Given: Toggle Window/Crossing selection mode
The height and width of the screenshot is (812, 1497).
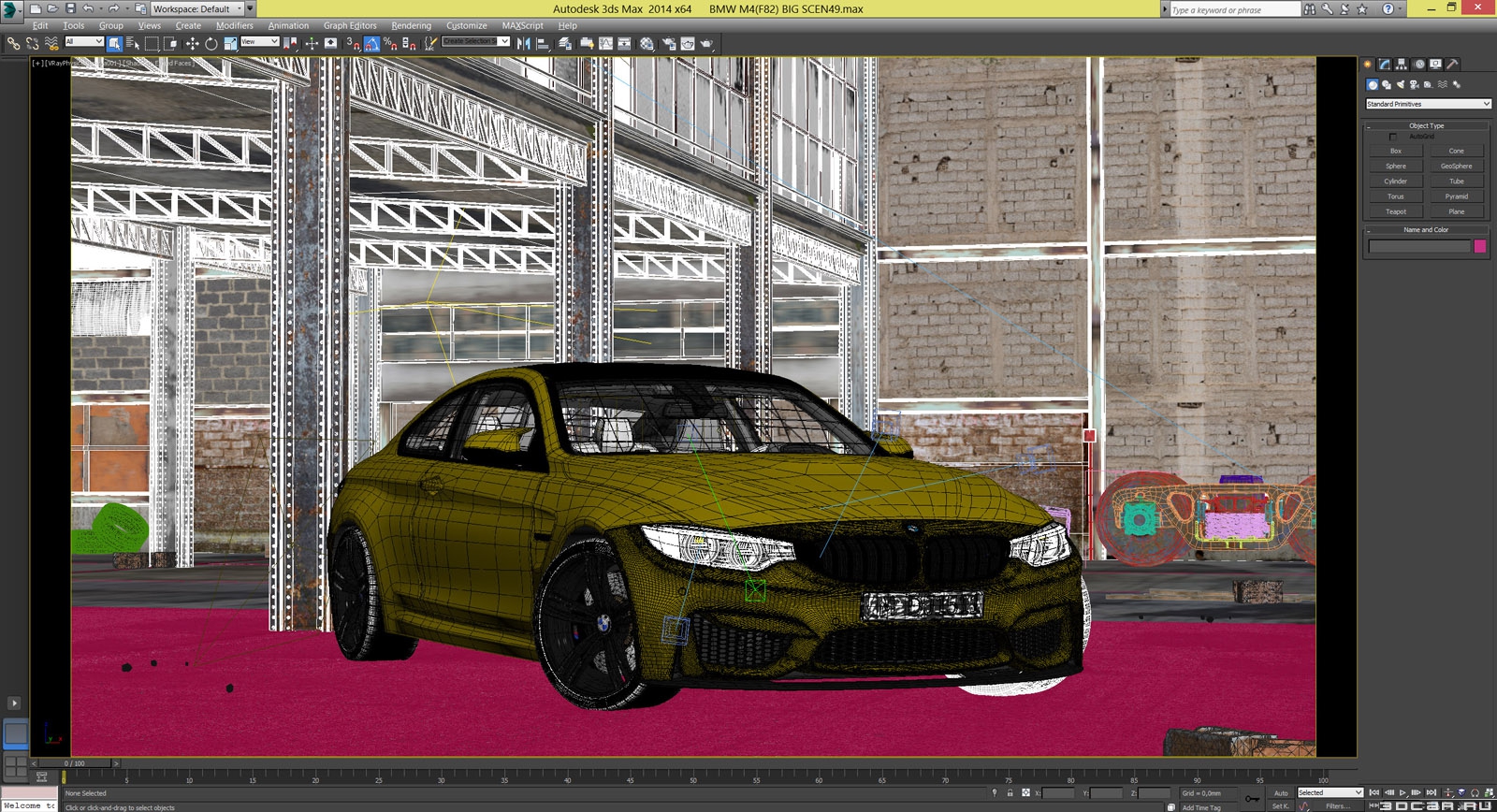Looking at the screenshot, I should 170,43.
